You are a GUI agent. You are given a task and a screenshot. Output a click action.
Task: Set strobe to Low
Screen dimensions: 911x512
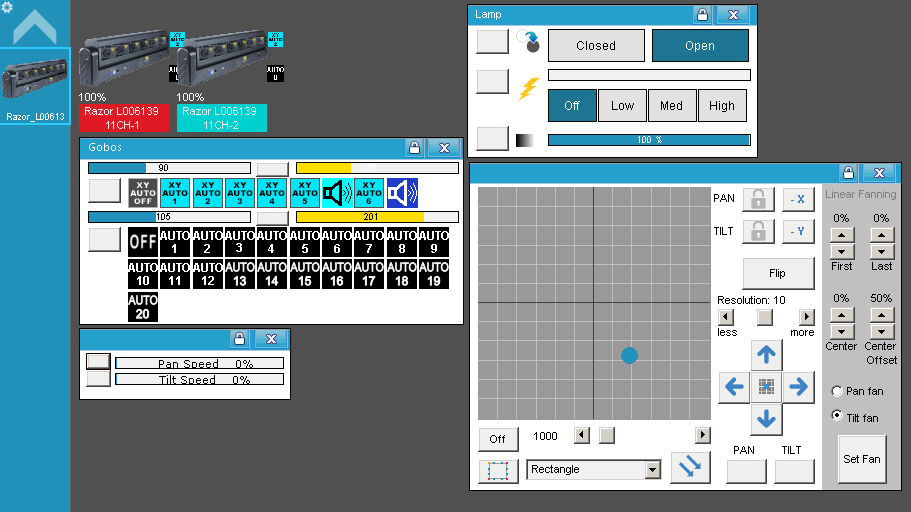[622, 105]
